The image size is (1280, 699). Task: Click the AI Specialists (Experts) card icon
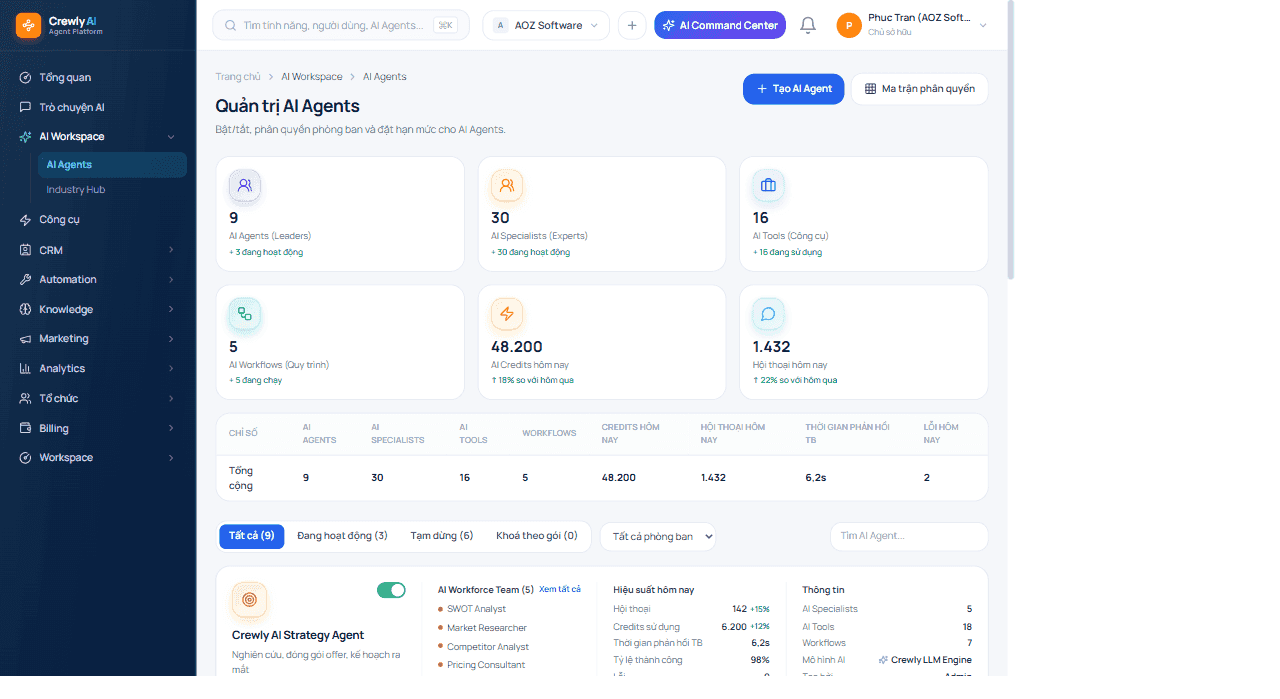pyautogui.click(x=507, y=185)
